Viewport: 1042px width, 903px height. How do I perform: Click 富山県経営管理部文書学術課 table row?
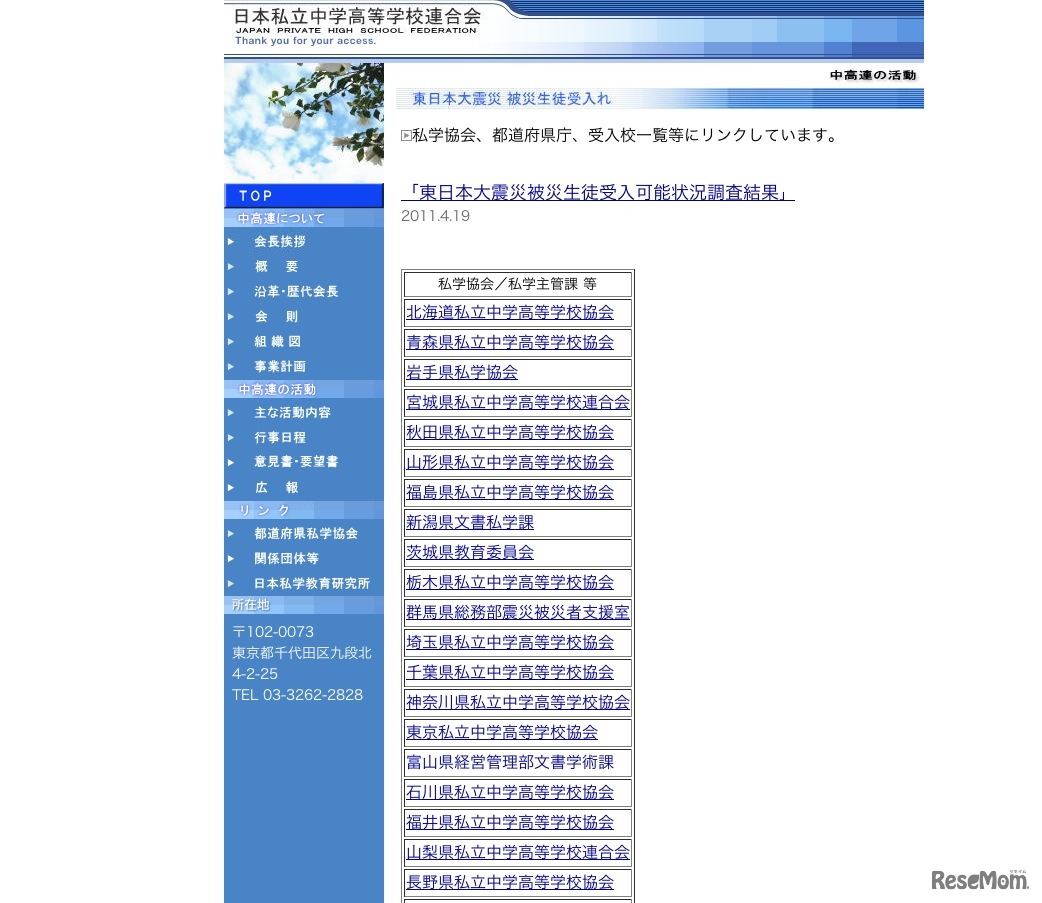click(518, 762)
